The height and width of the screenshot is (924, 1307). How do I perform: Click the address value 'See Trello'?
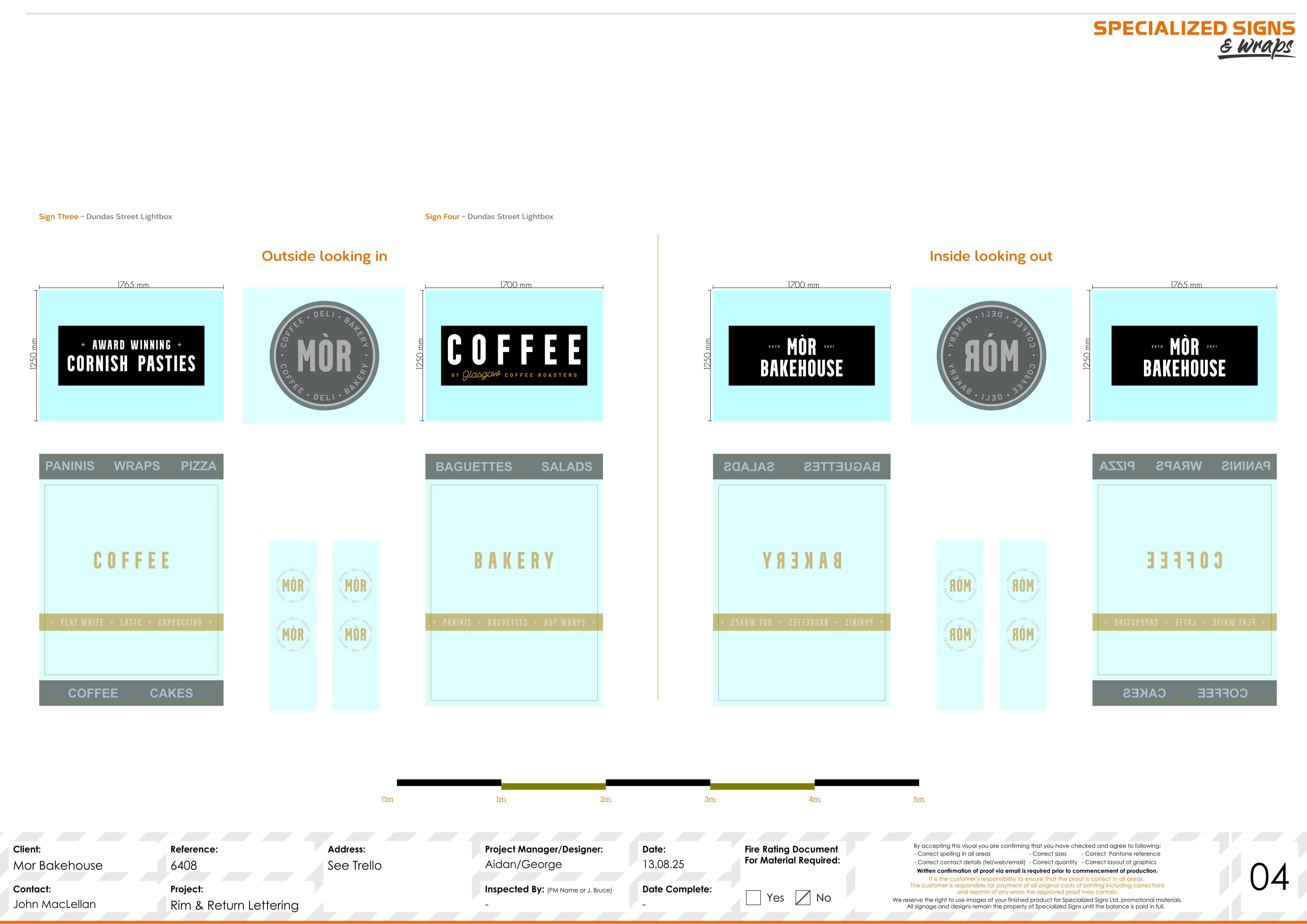point(354,865)
